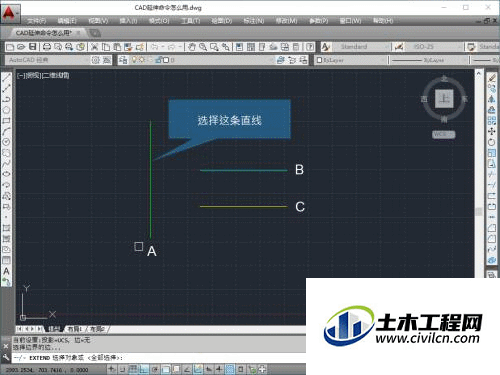Open the AutoCAD 经典 workspace dropdown

click(x=48, y=60)
